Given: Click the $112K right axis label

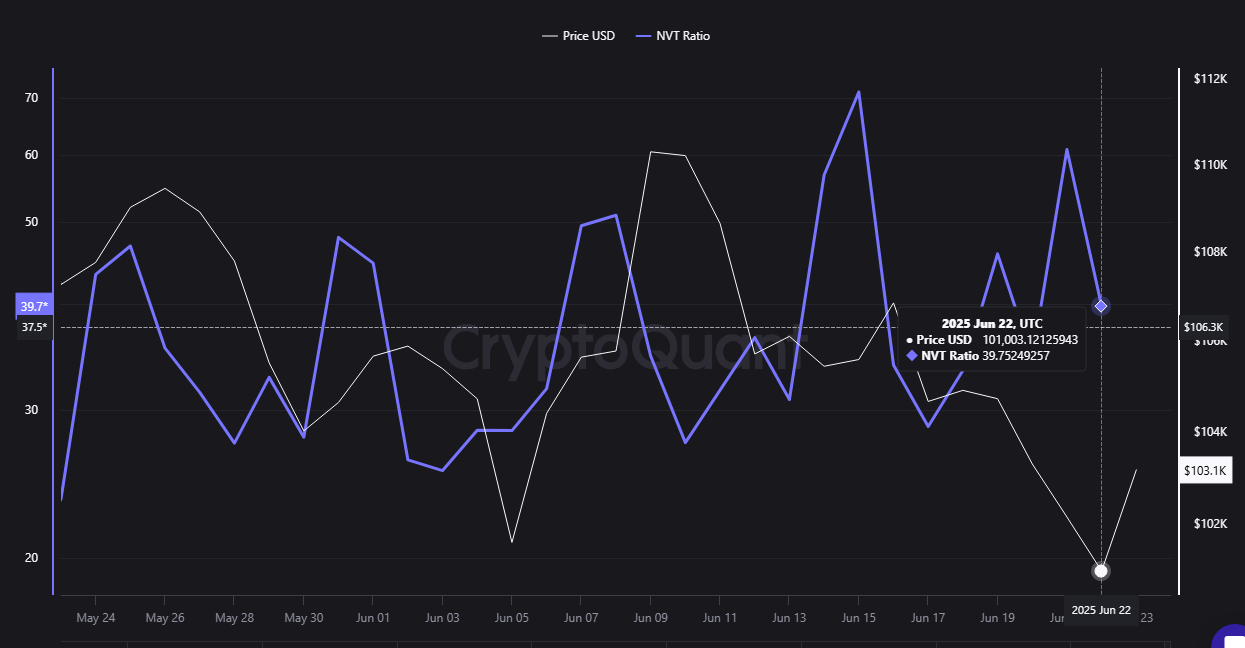Looking at the screenshot, I should coord(1209,79).
